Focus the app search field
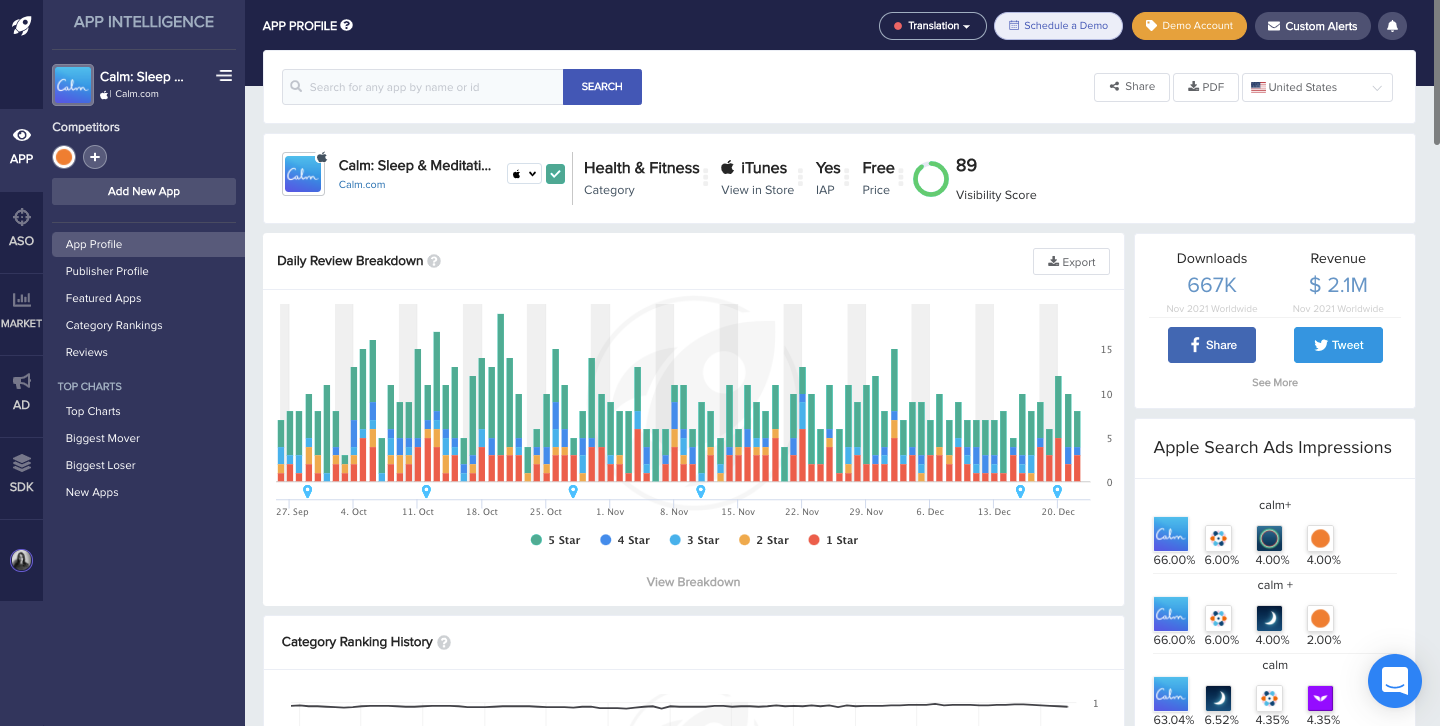Image resolution: width=1440 pixels, height=726 pixels. click(x=423, y=87)
